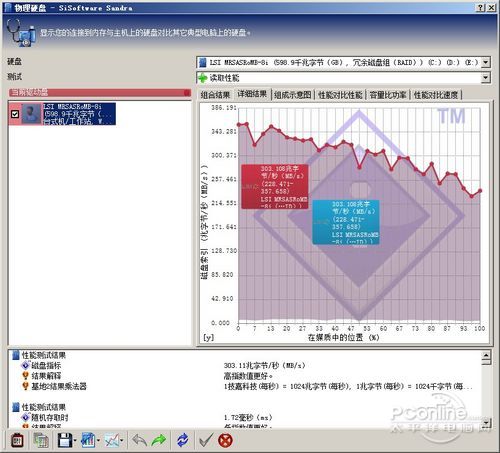The width and height of the screenshot is (500, 453).
Task: Open the bar chart icon's dropdown arrow
Action: [98, 441]
